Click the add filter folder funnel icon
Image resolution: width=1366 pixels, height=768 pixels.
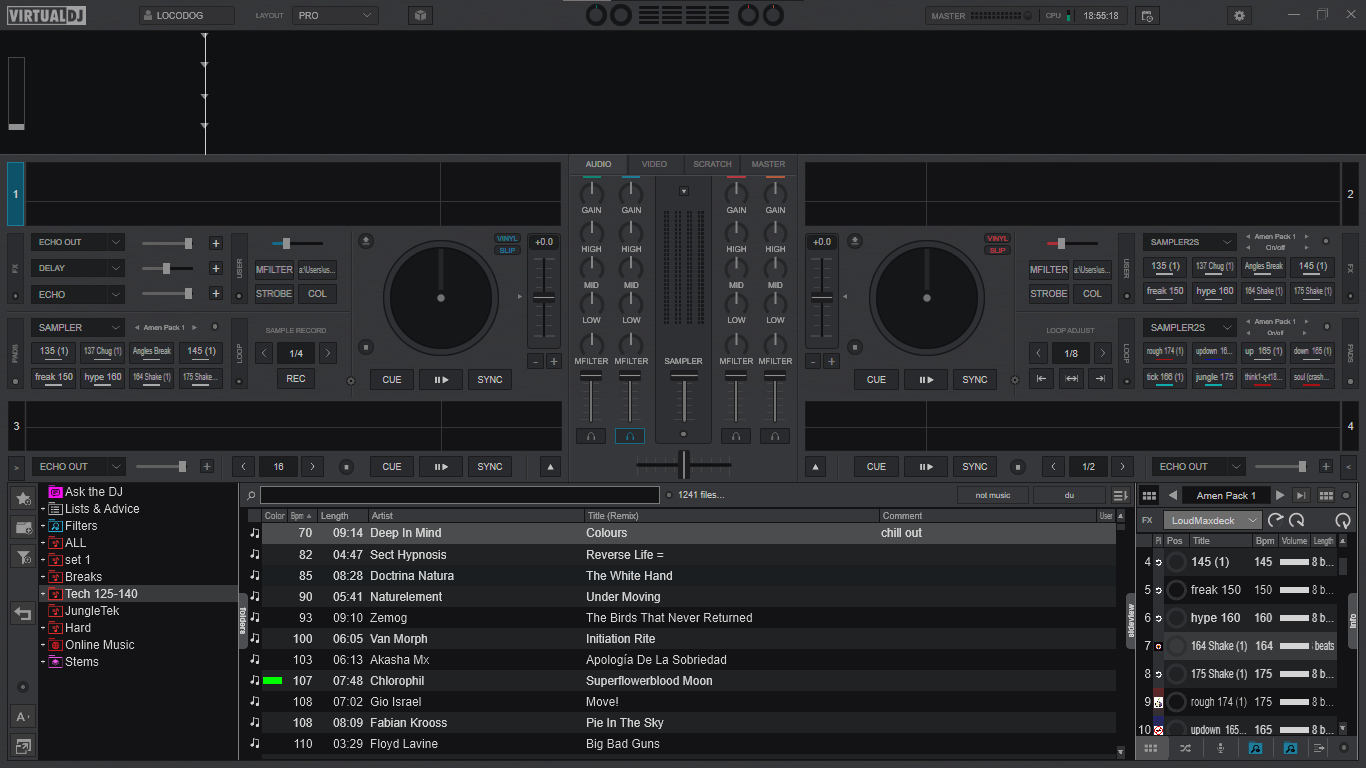[x=22, y=557]
